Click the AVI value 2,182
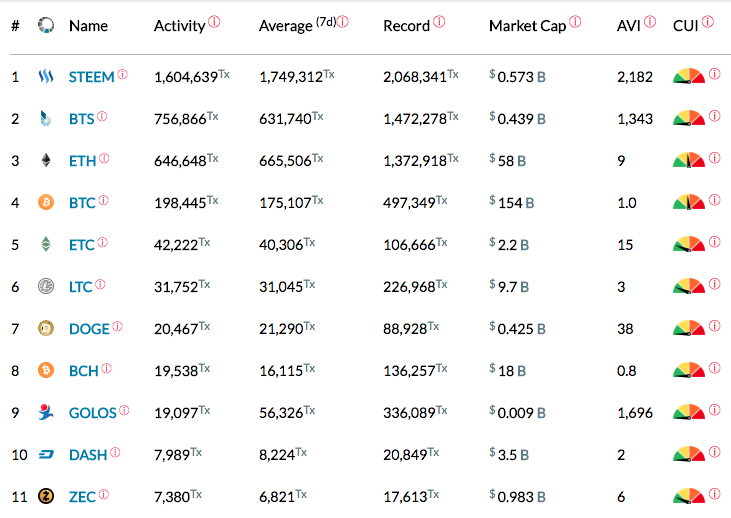The image size is (731, 518). coord(635,77)
